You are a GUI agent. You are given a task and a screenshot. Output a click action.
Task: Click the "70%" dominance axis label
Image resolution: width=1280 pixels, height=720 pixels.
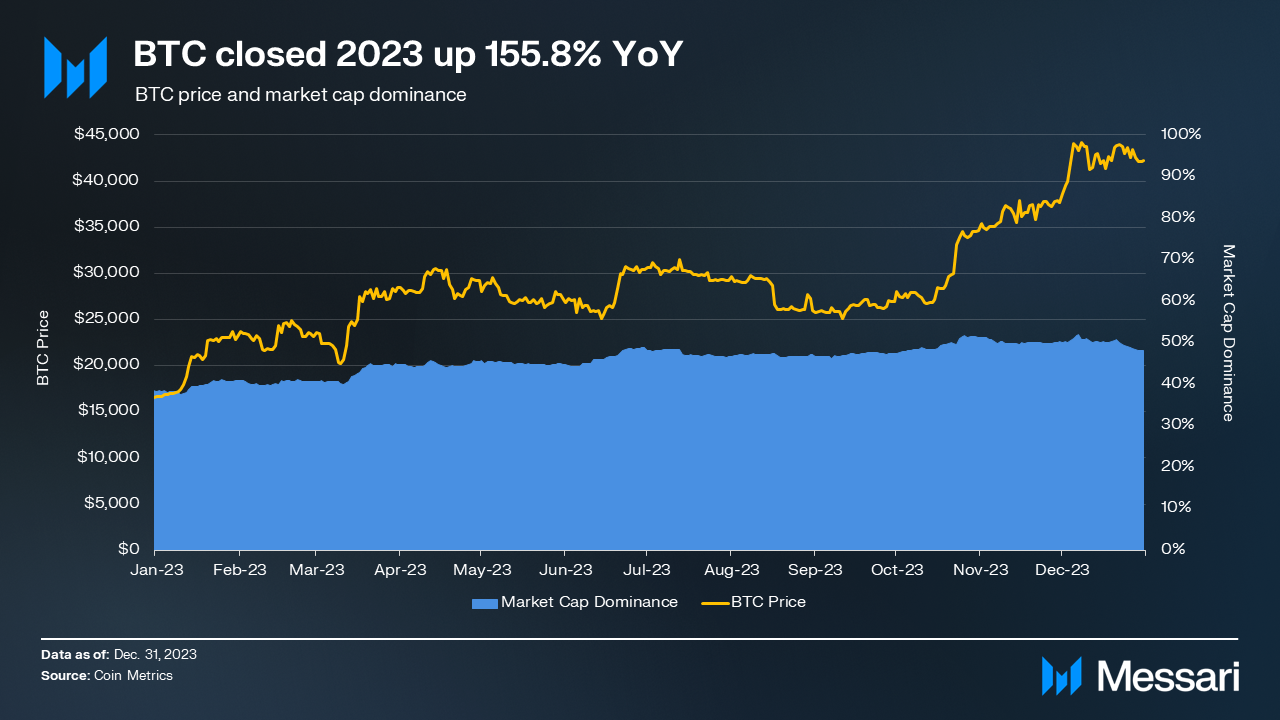pyautogui.click(x=1177, y=258)
